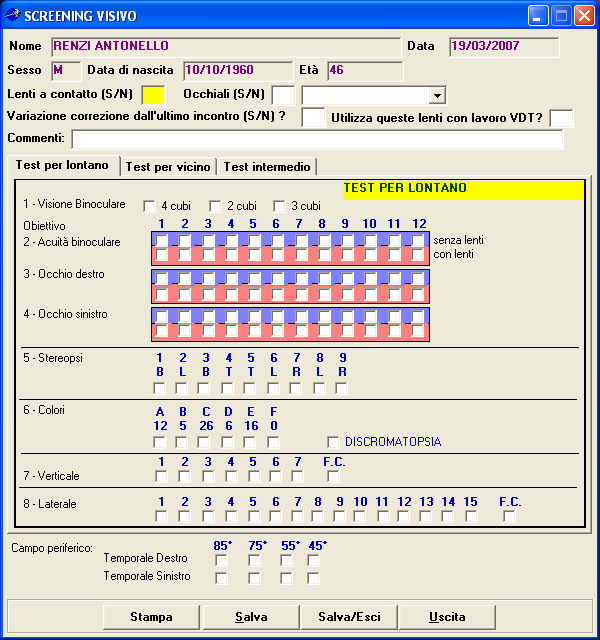The image size is (600, 640).
Task: Tick Colori checkbox A 12
Action: (159, 442)
